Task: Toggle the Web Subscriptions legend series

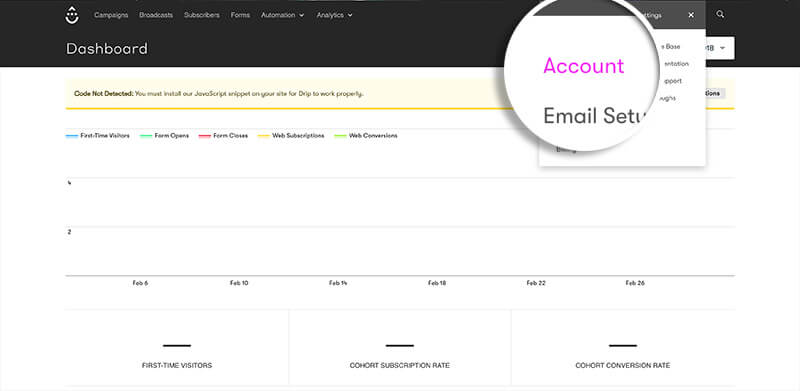Action: (291, 136)
